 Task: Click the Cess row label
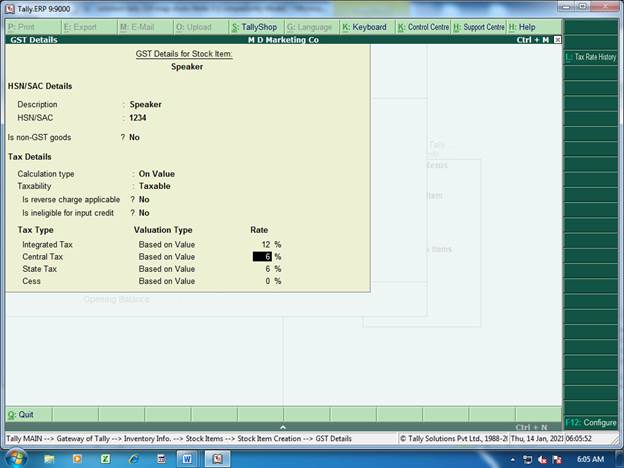pyautogui.click(x=31, y=281)
